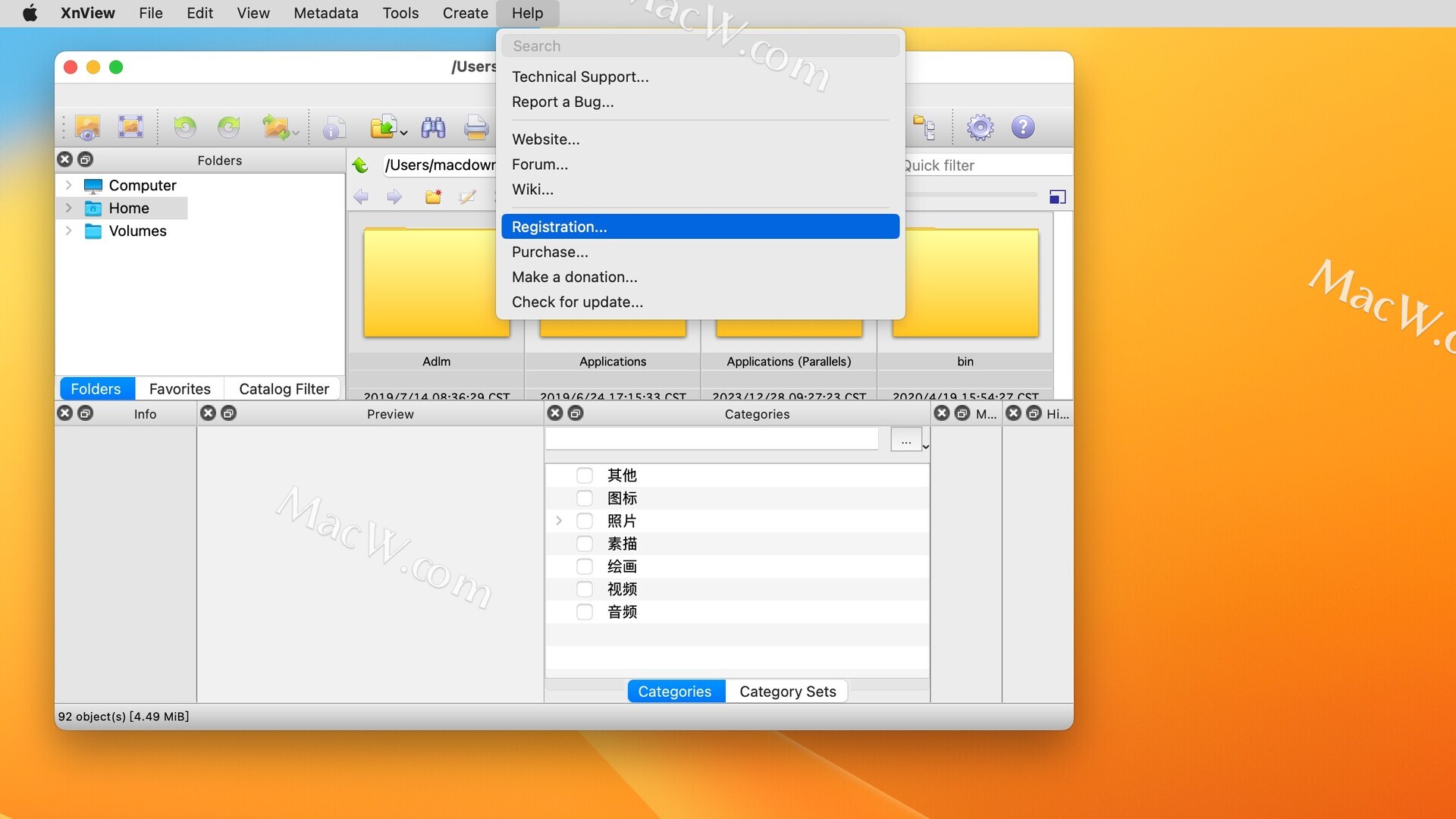Click the blue thumbnail size square icon
The width and height of the screenshot is (1456, 819).
pyautogui.click(x=1058, y=197)
